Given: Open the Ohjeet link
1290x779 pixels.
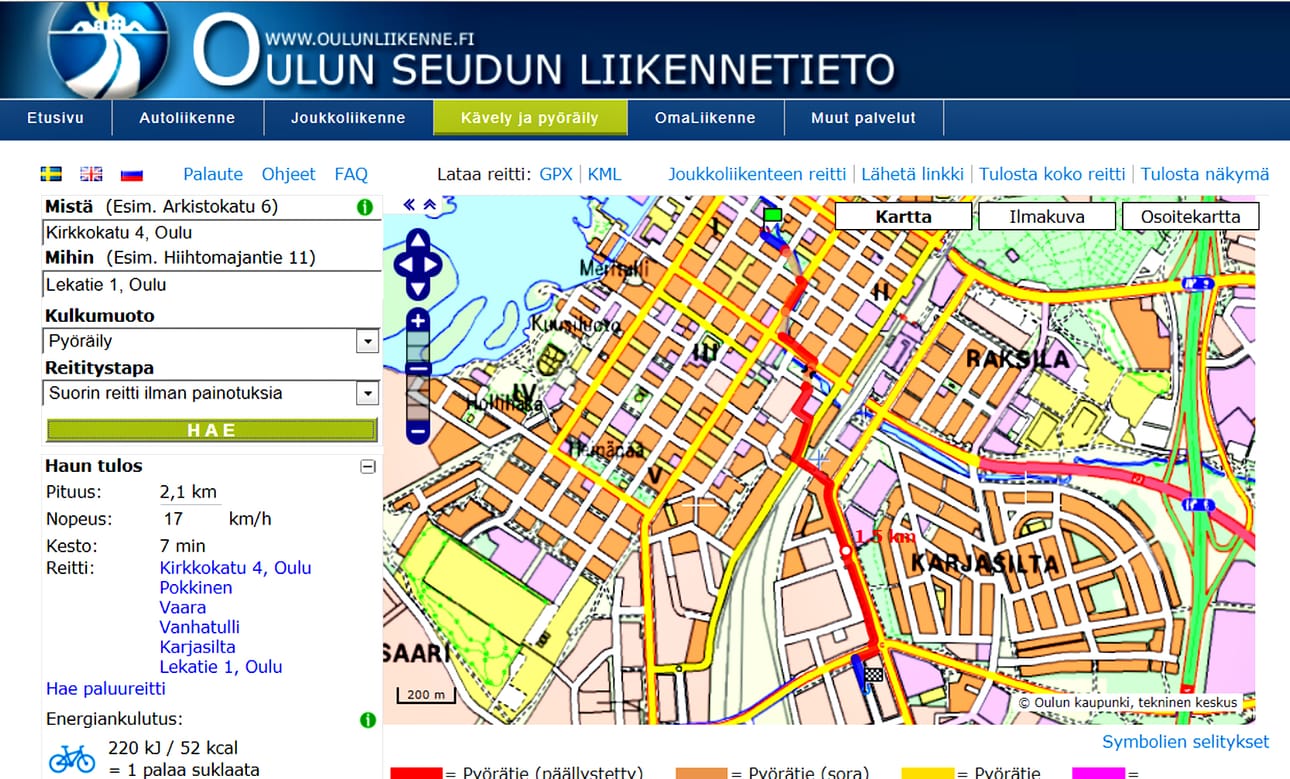Looking at the screenshot, I should pyautogui.click(x=289, y=174).
